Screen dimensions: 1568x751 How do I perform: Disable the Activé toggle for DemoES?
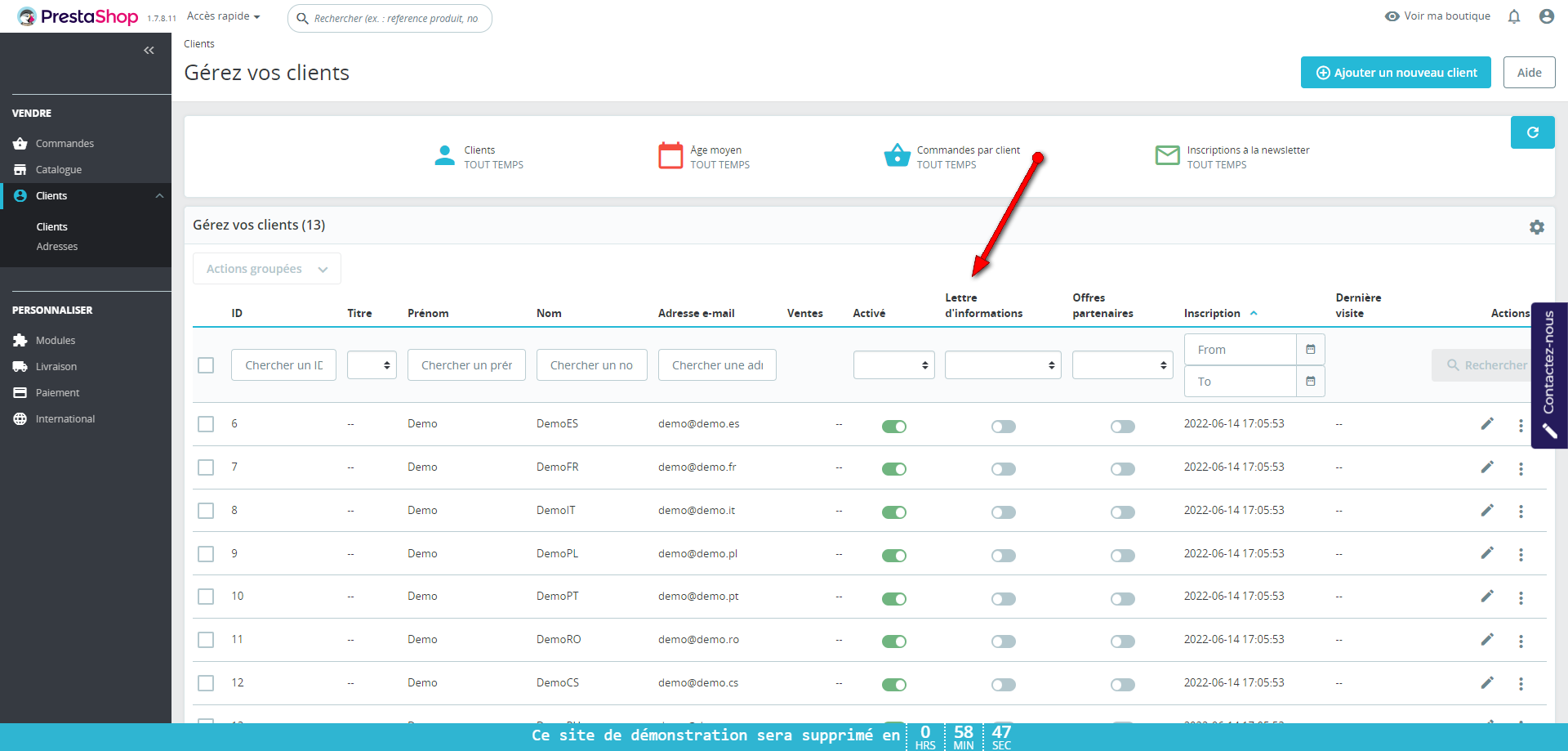coord(894,426)
